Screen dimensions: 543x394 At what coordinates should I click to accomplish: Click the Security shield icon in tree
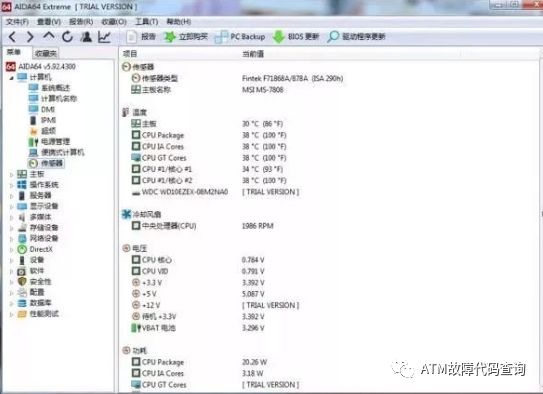[22, 281]
